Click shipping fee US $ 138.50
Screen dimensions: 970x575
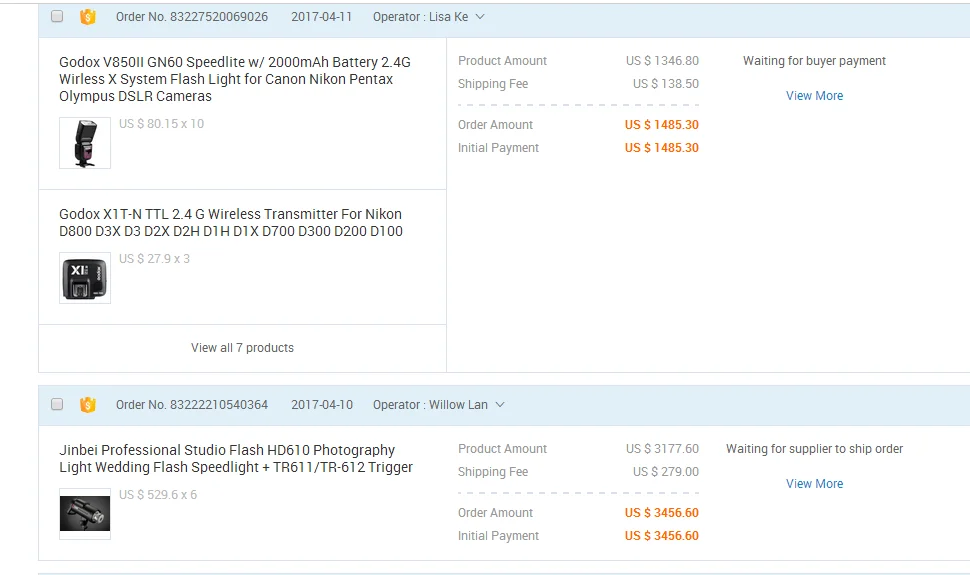point(666,84)
